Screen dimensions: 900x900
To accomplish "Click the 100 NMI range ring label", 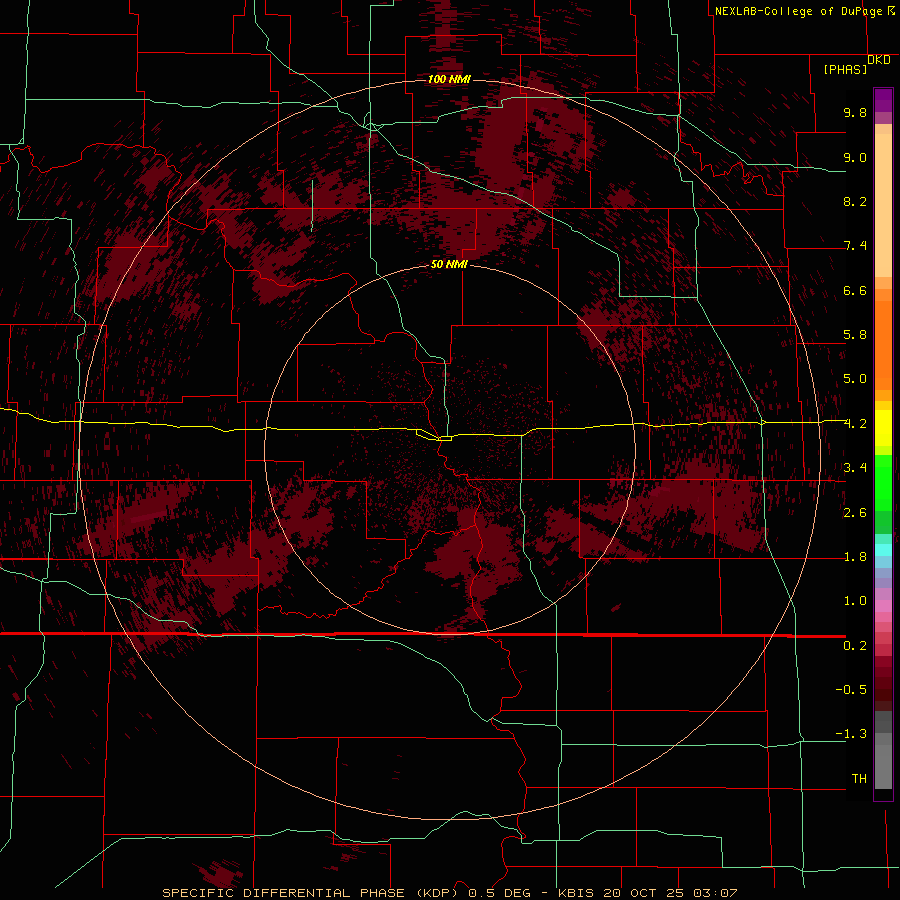I will [449, 79].
